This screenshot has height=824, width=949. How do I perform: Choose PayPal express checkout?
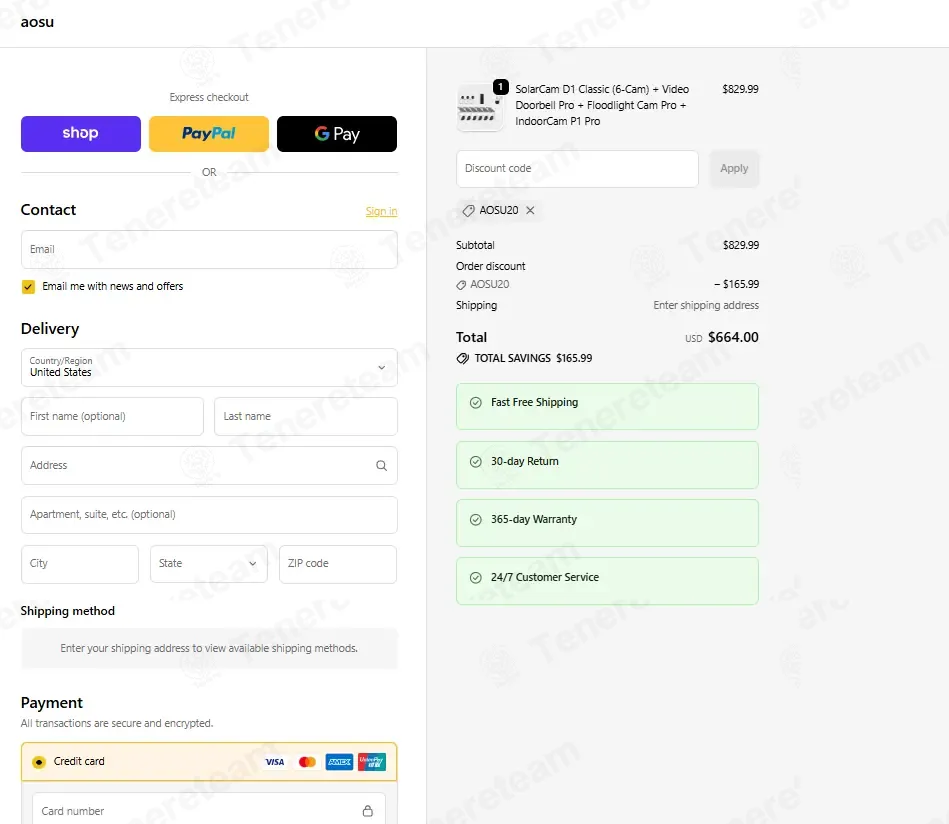[209, 134]
